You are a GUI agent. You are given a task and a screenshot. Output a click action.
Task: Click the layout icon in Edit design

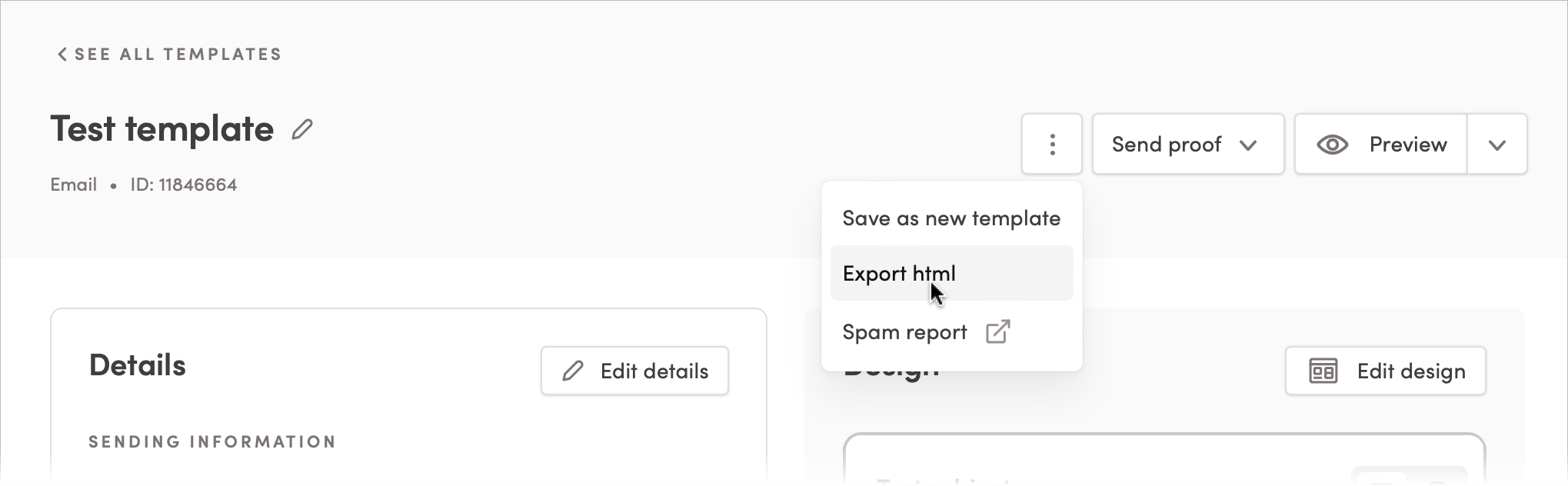1323,371
